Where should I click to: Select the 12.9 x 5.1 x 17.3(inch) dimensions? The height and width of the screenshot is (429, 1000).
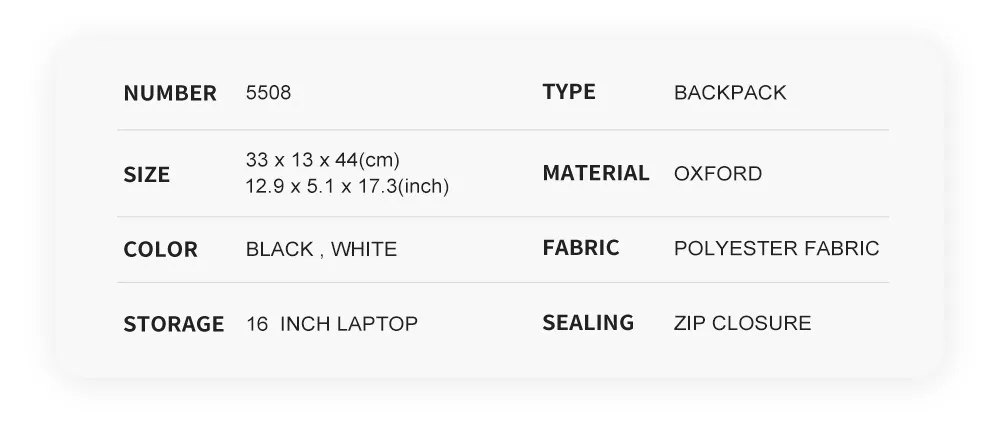point(347,186)
